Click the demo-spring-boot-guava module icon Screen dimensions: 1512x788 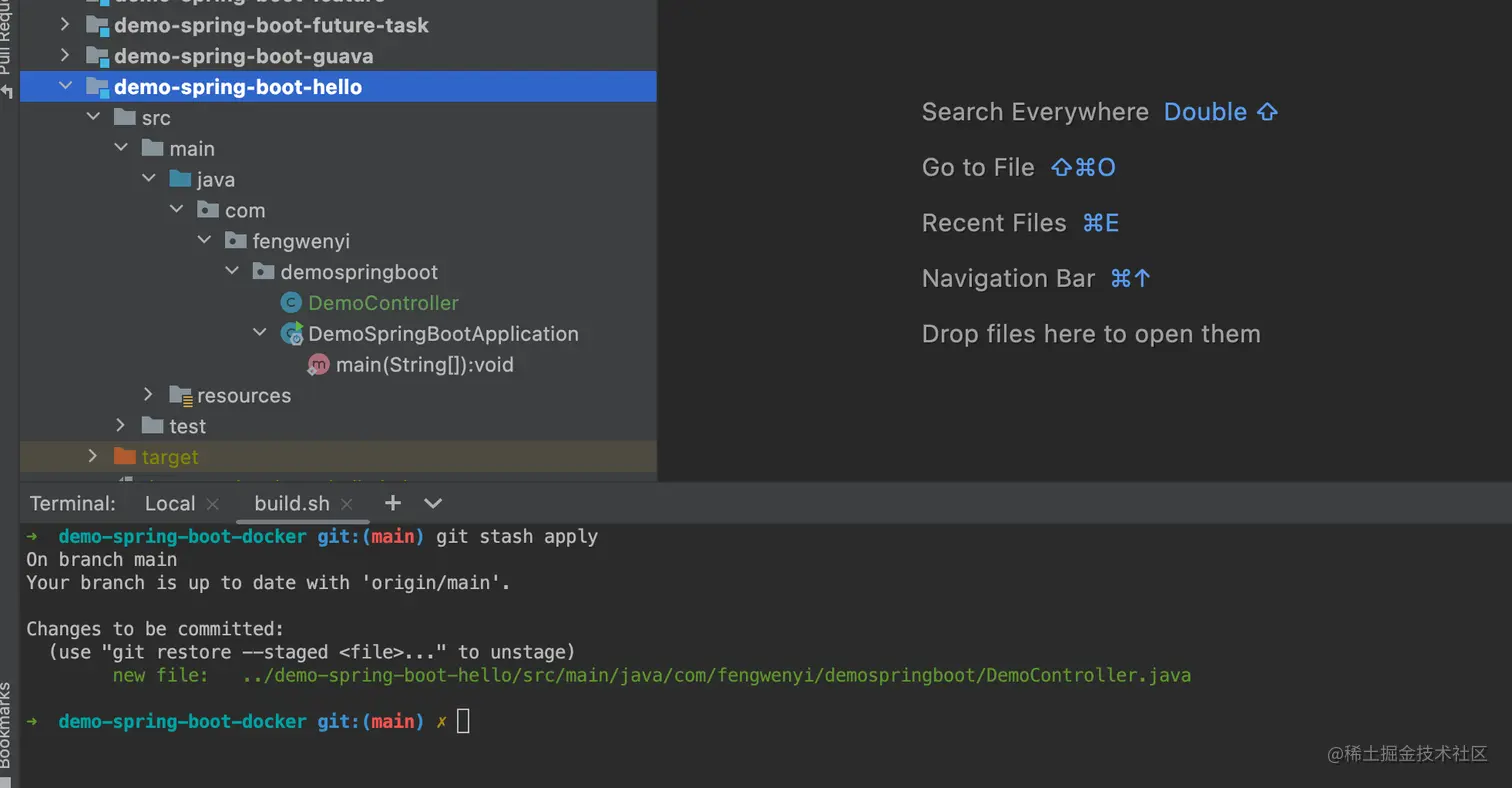click(x=97, y=56)
